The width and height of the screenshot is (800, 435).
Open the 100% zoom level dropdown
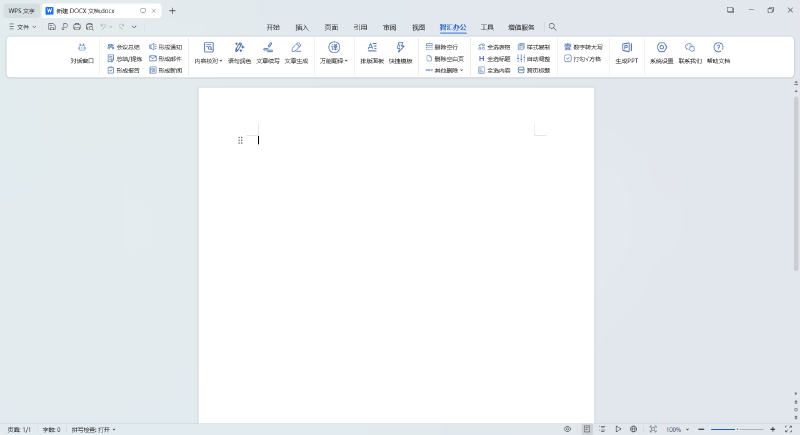coord(677,429)
